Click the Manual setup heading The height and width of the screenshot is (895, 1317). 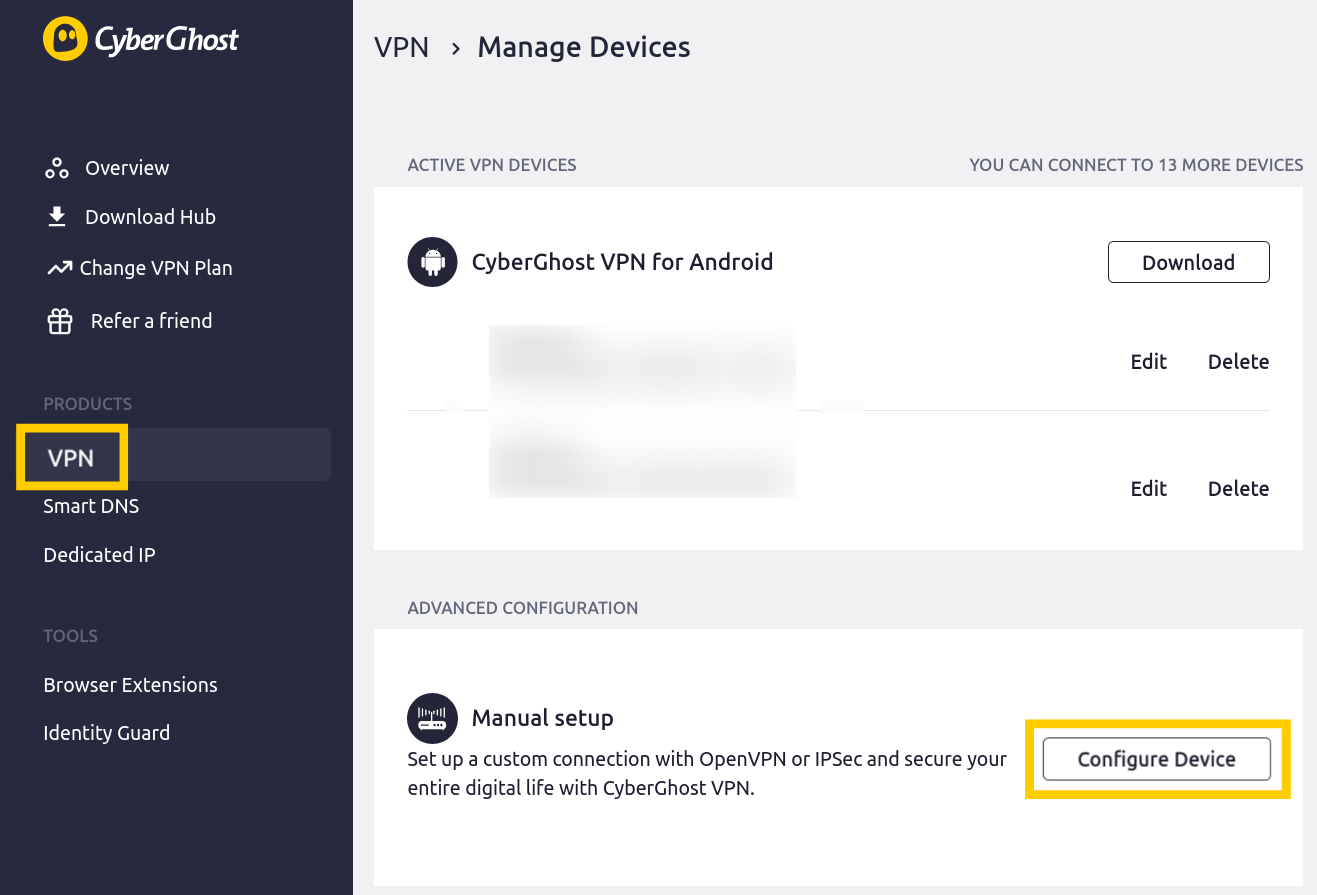(542, 718)
